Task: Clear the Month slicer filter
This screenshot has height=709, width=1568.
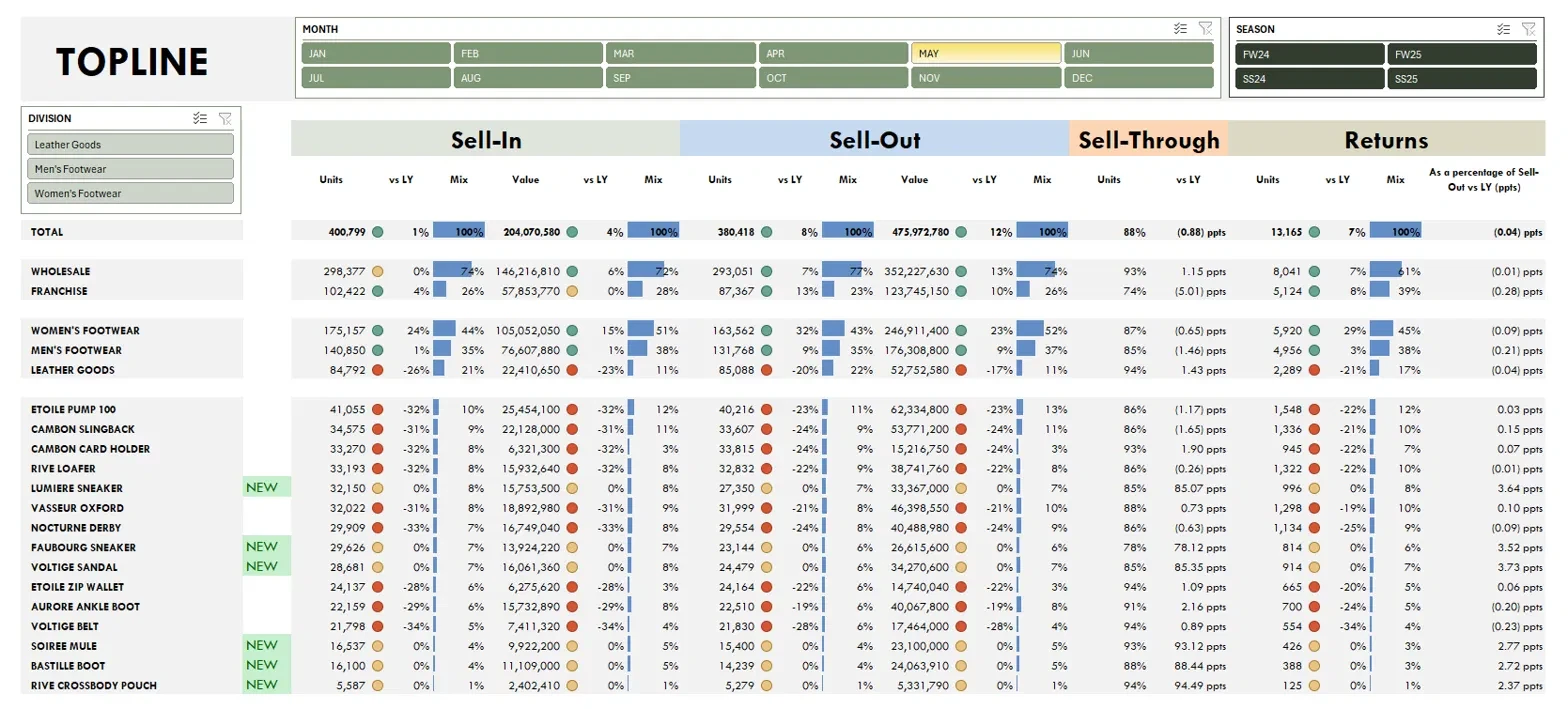Action: pyautogui.click(x=1205, y=29)
